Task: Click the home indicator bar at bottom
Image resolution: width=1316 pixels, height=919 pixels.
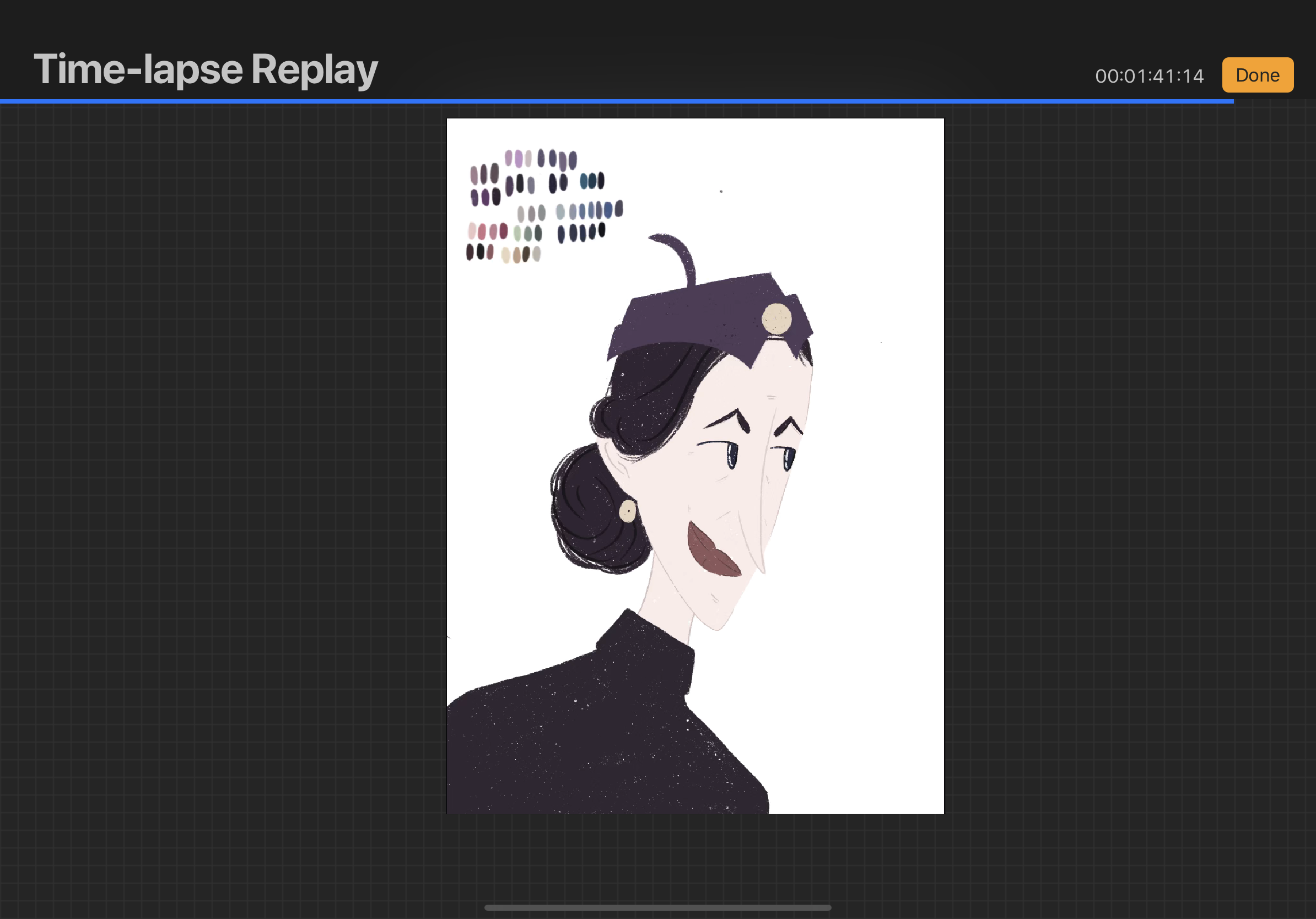Action: pyautogui.click(x=657, y=907)
